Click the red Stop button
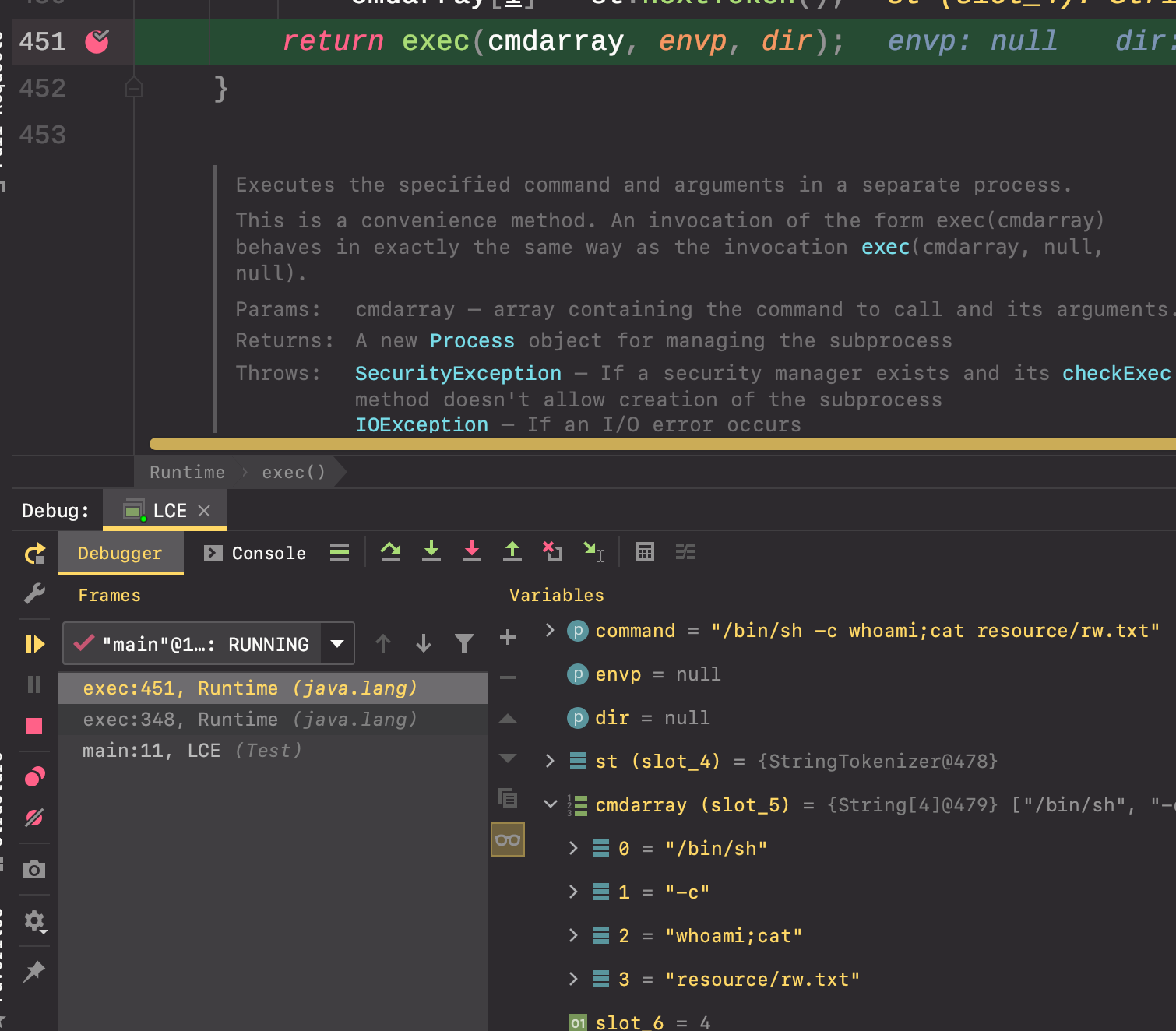Screen dimensions: 1176x1031 [34, 726]
